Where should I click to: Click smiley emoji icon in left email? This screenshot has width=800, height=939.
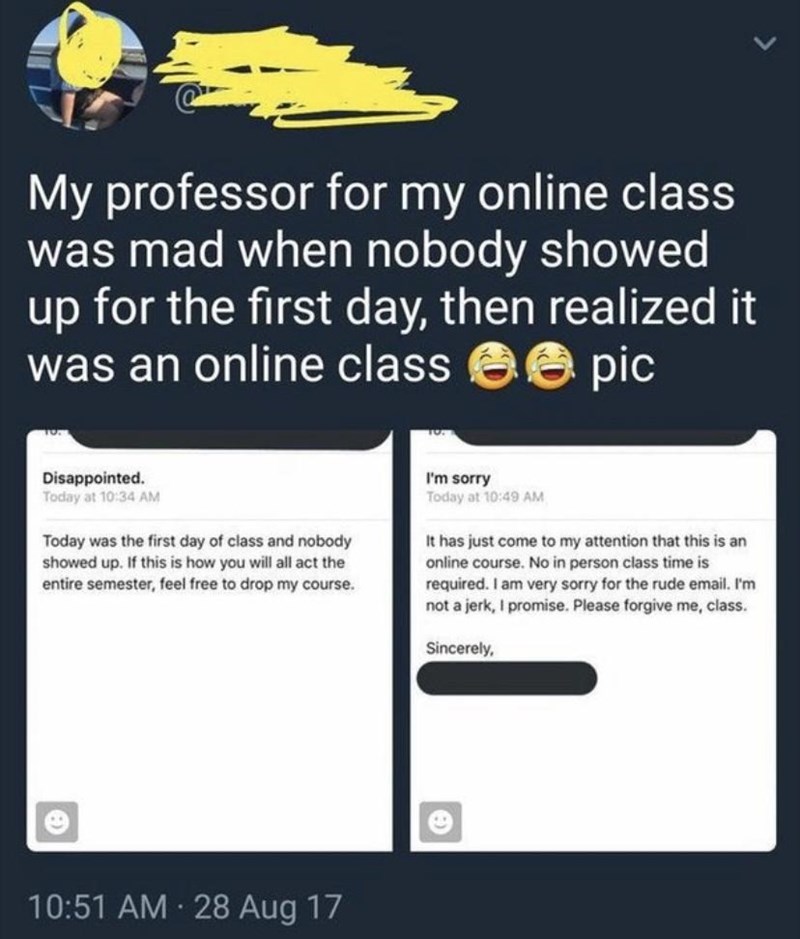point(57,822)
